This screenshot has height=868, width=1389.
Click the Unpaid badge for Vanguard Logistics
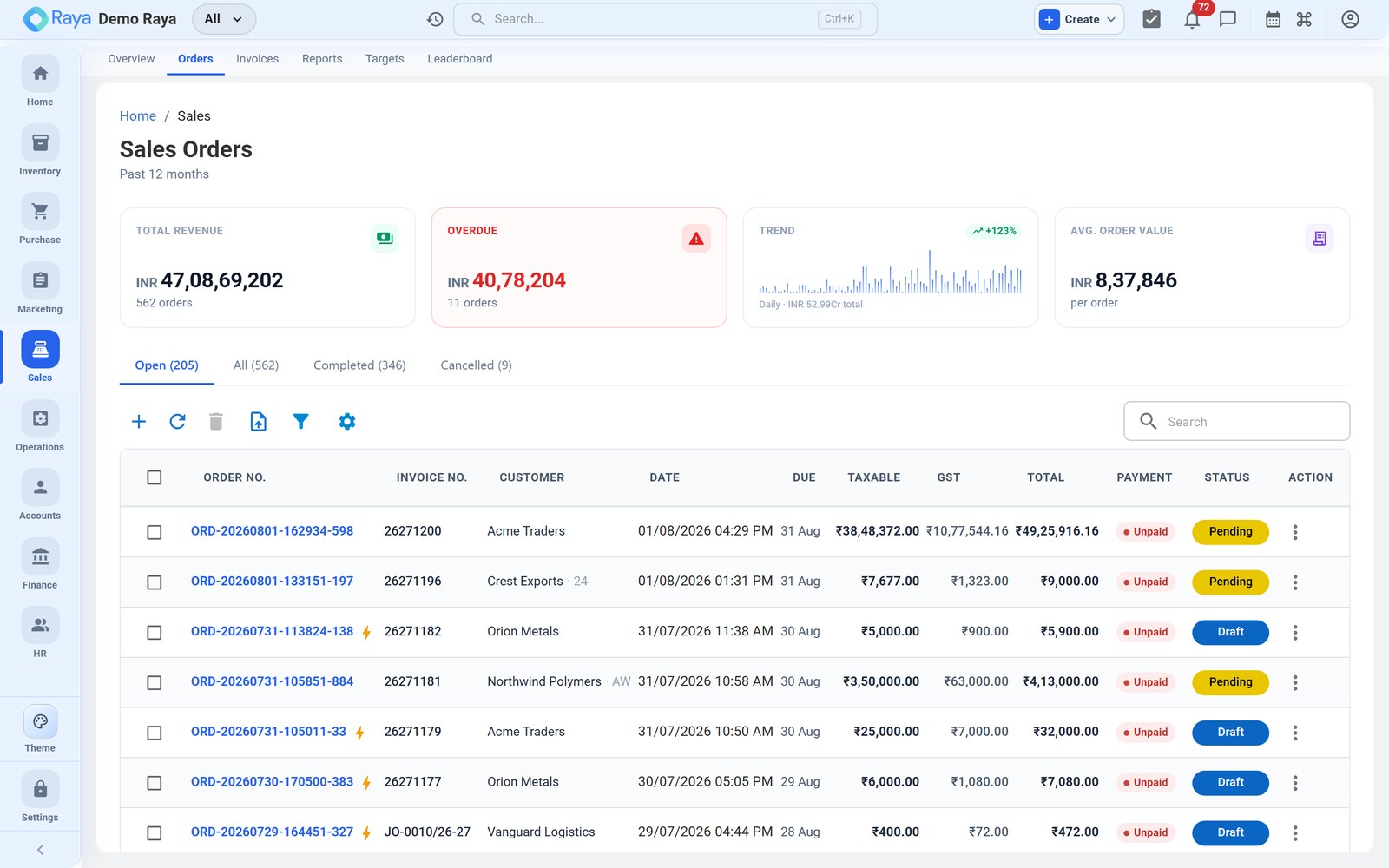coord(1145,832)
